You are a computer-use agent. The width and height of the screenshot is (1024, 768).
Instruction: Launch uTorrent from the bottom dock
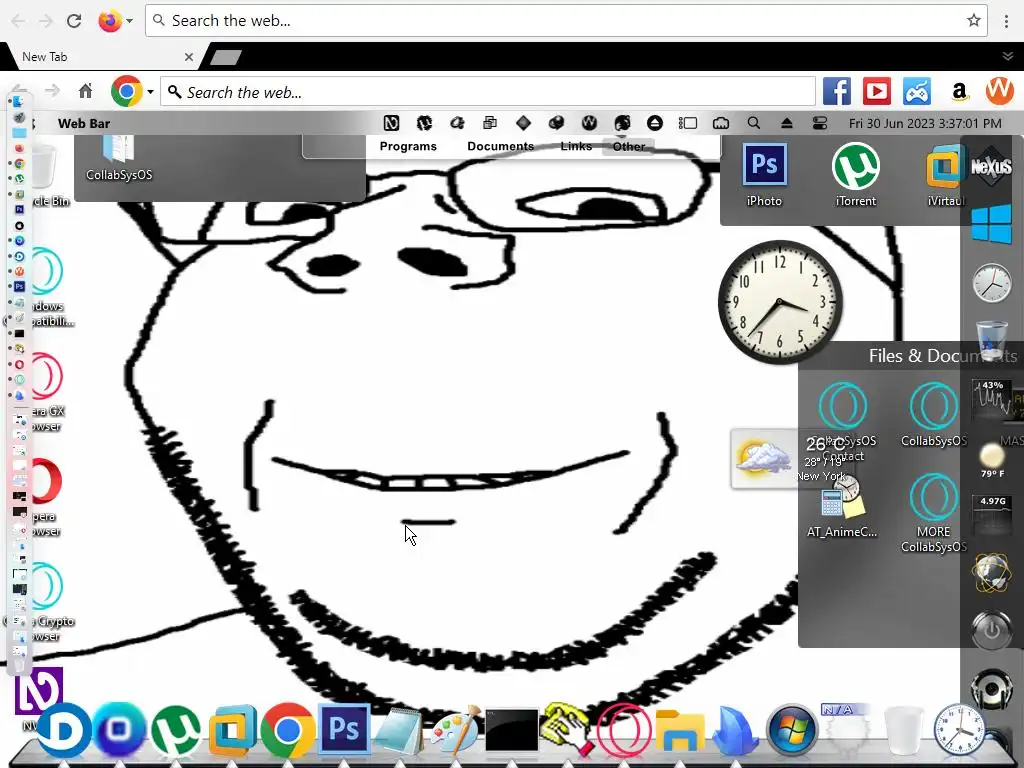pyautogui.click(x=175, y=729)
